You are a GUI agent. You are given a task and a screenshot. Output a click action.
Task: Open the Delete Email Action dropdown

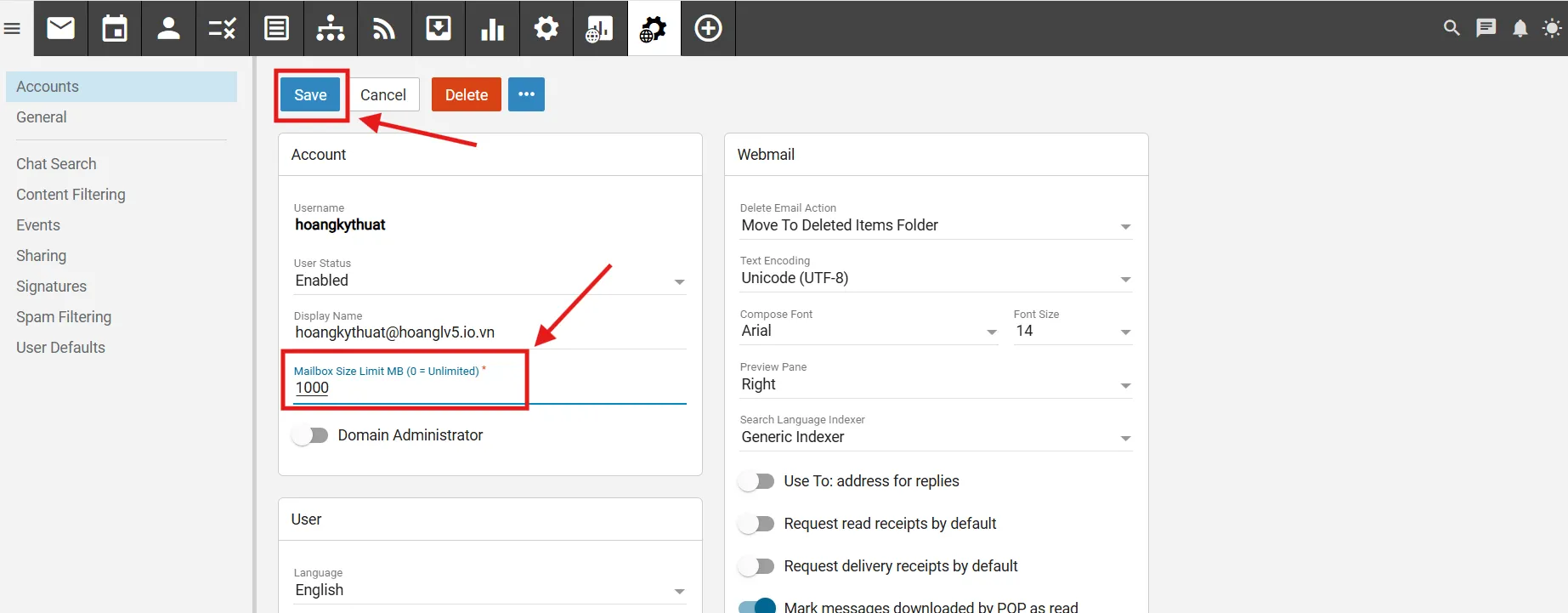935,225
